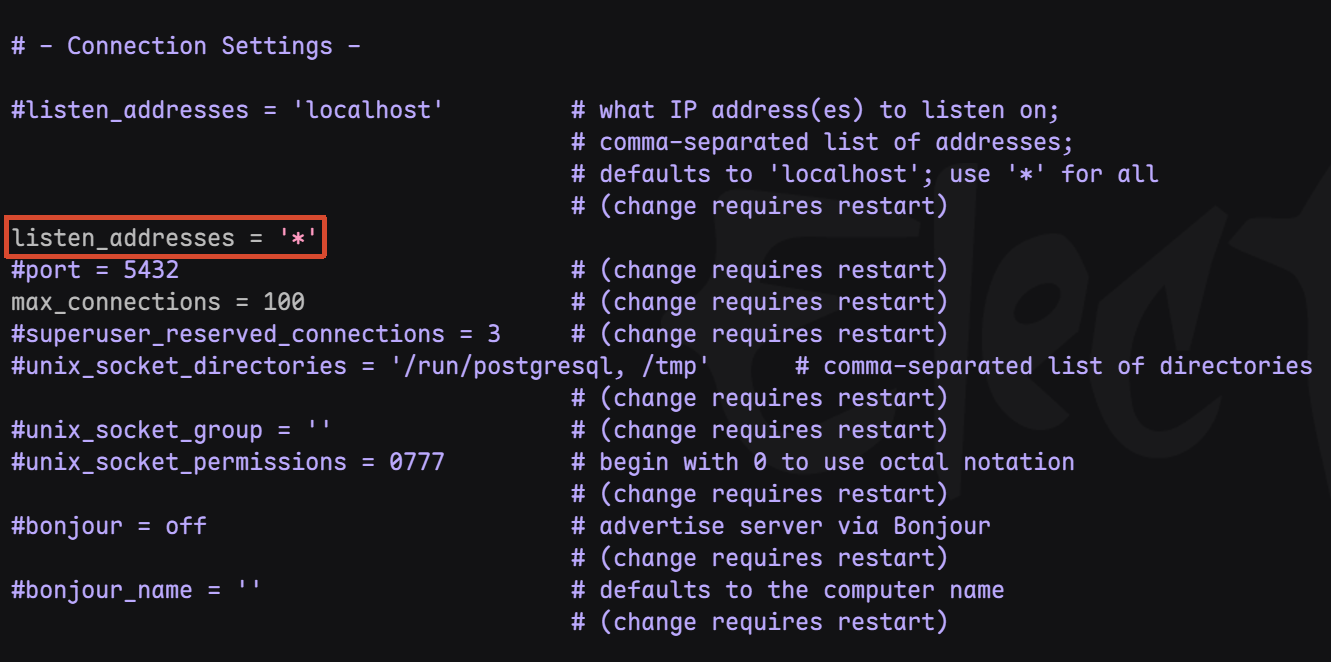1331x662 pixels.
Task: Click the asterisk inside the listen_addresses quotes
Action: [298, 239]
